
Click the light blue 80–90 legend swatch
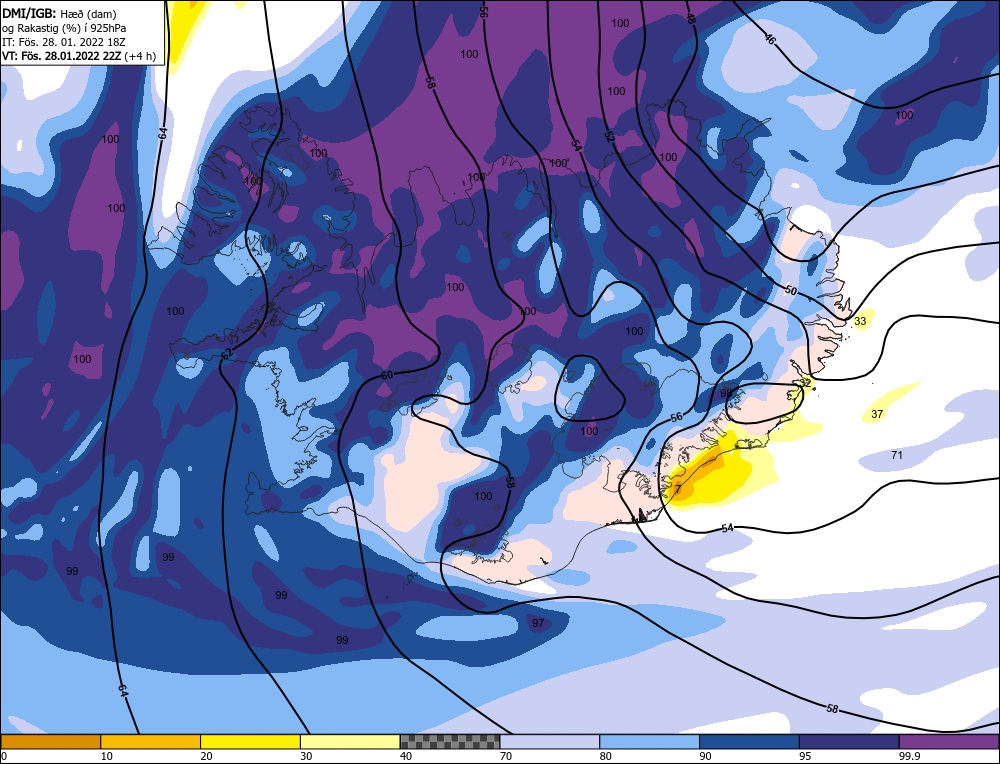tap(649, 741)
